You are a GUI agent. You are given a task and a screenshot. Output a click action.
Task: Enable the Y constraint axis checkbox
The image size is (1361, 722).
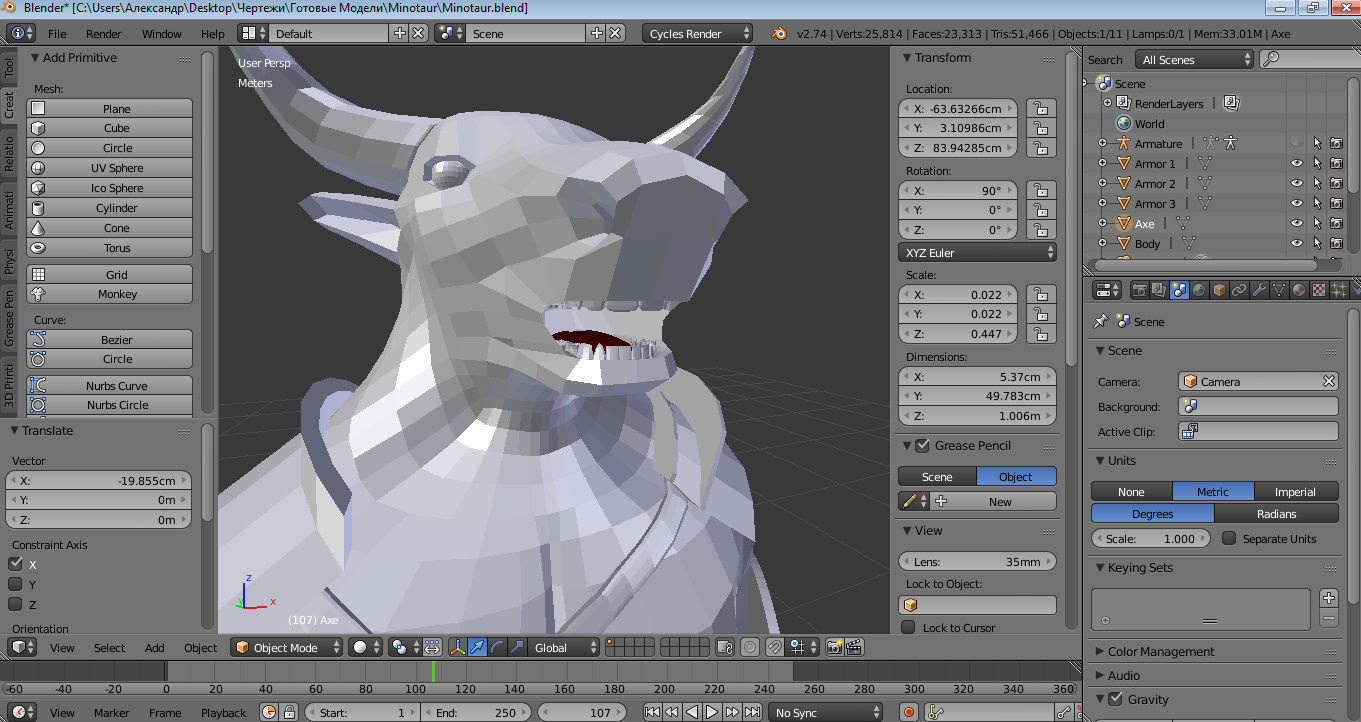click(x=14, y=584)
